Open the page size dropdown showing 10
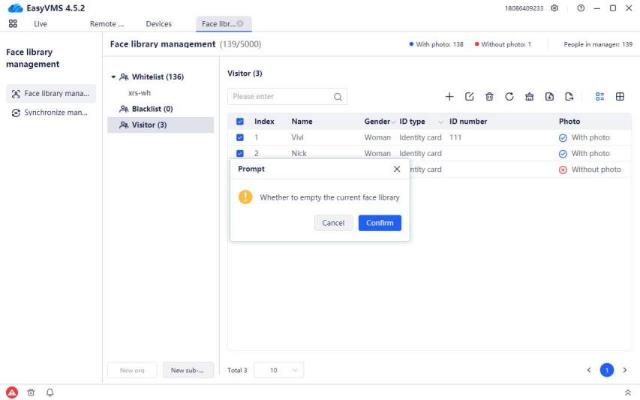Screen dimensions: 640x400 coord(279,370)
